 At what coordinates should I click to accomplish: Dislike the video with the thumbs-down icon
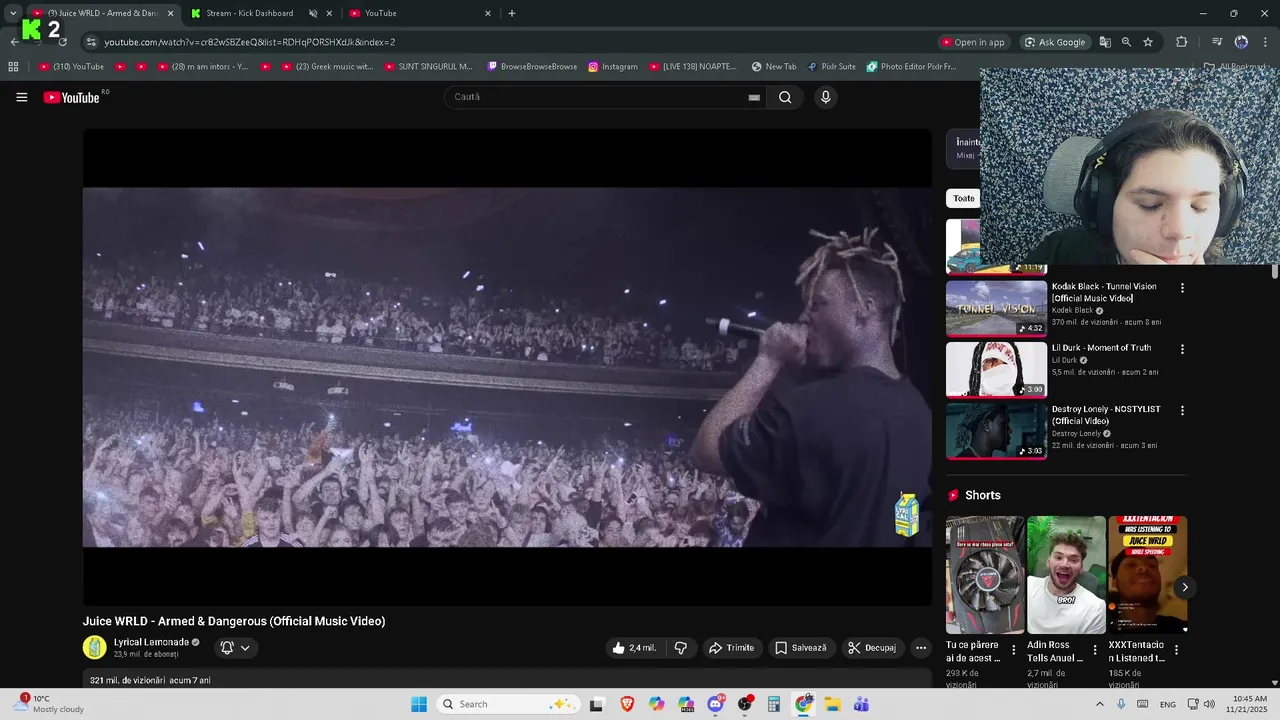pos(681,648)
